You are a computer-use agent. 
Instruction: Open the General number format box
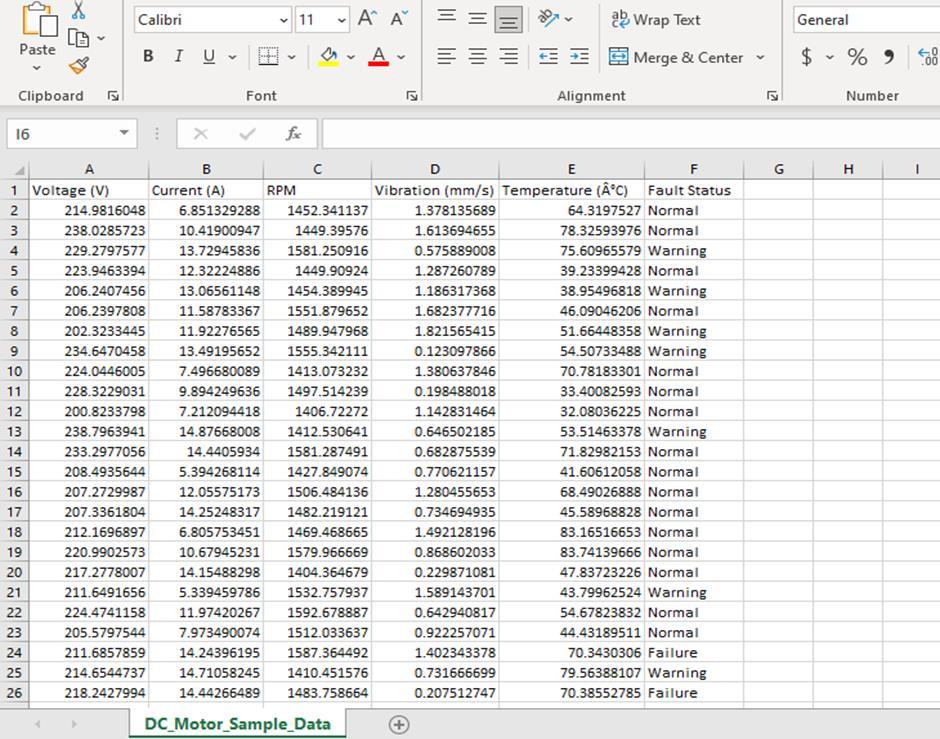pos(866,20)
